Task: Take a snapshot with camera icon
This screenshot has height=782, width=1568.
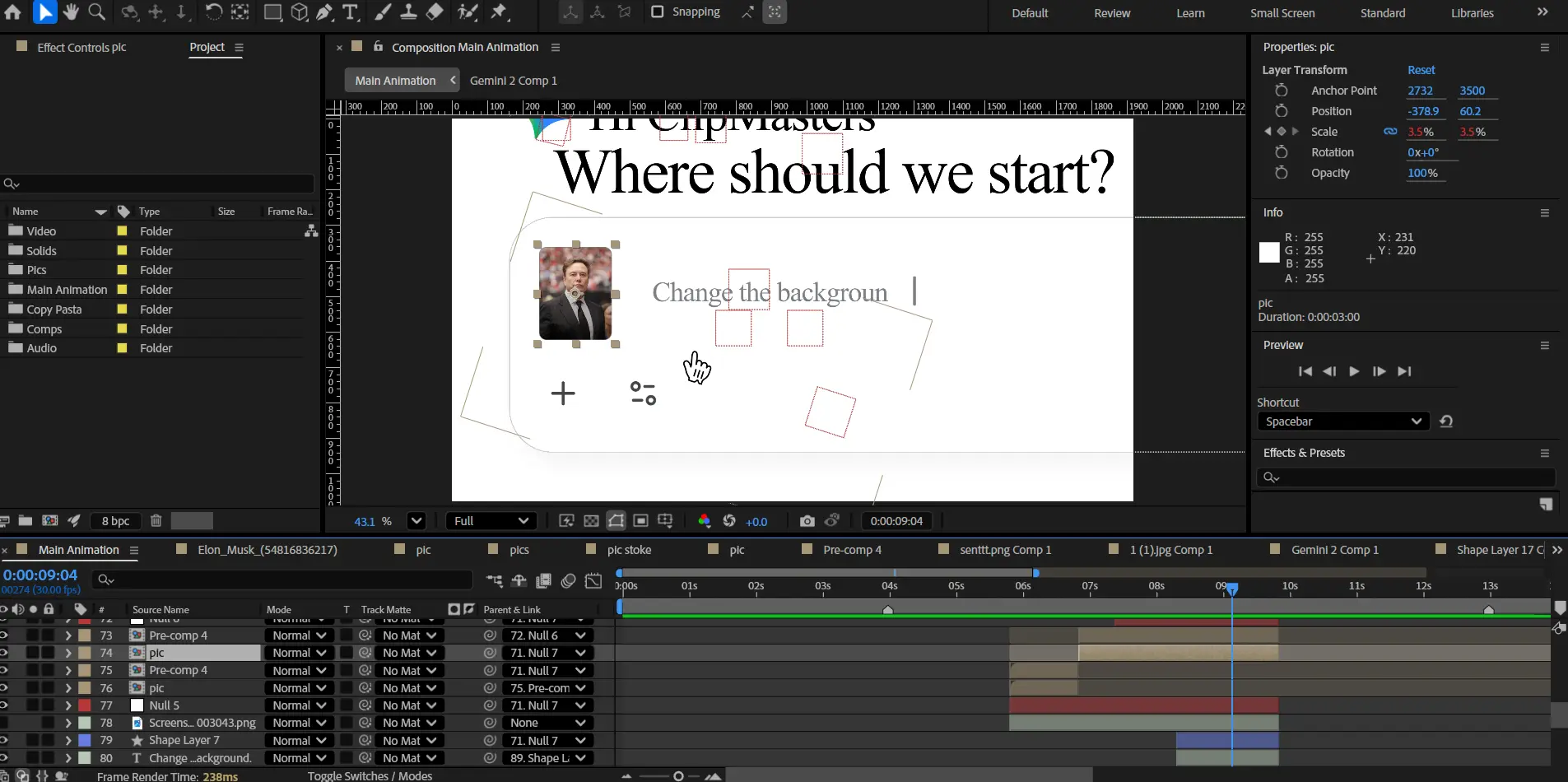Action: coord(807,521)
